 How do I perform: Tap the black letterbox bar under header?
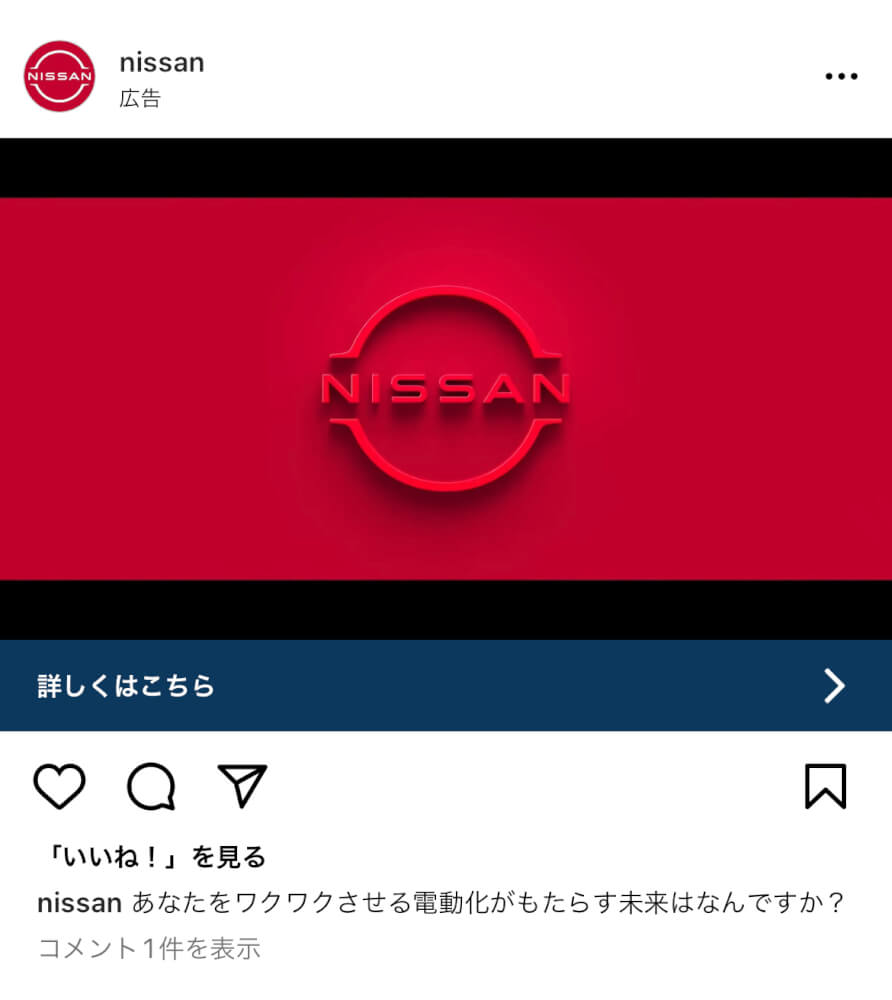[446, 168]
